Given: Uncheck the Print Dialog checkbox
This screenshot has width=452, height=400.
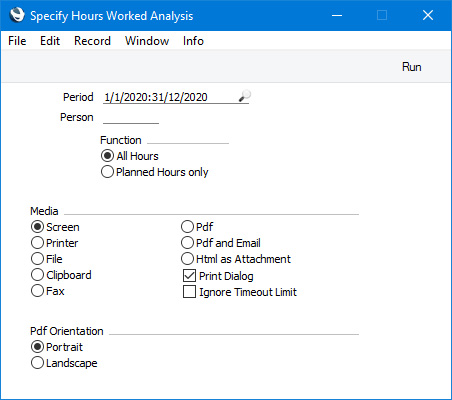Looking at the screenshot, I should 189,276.
